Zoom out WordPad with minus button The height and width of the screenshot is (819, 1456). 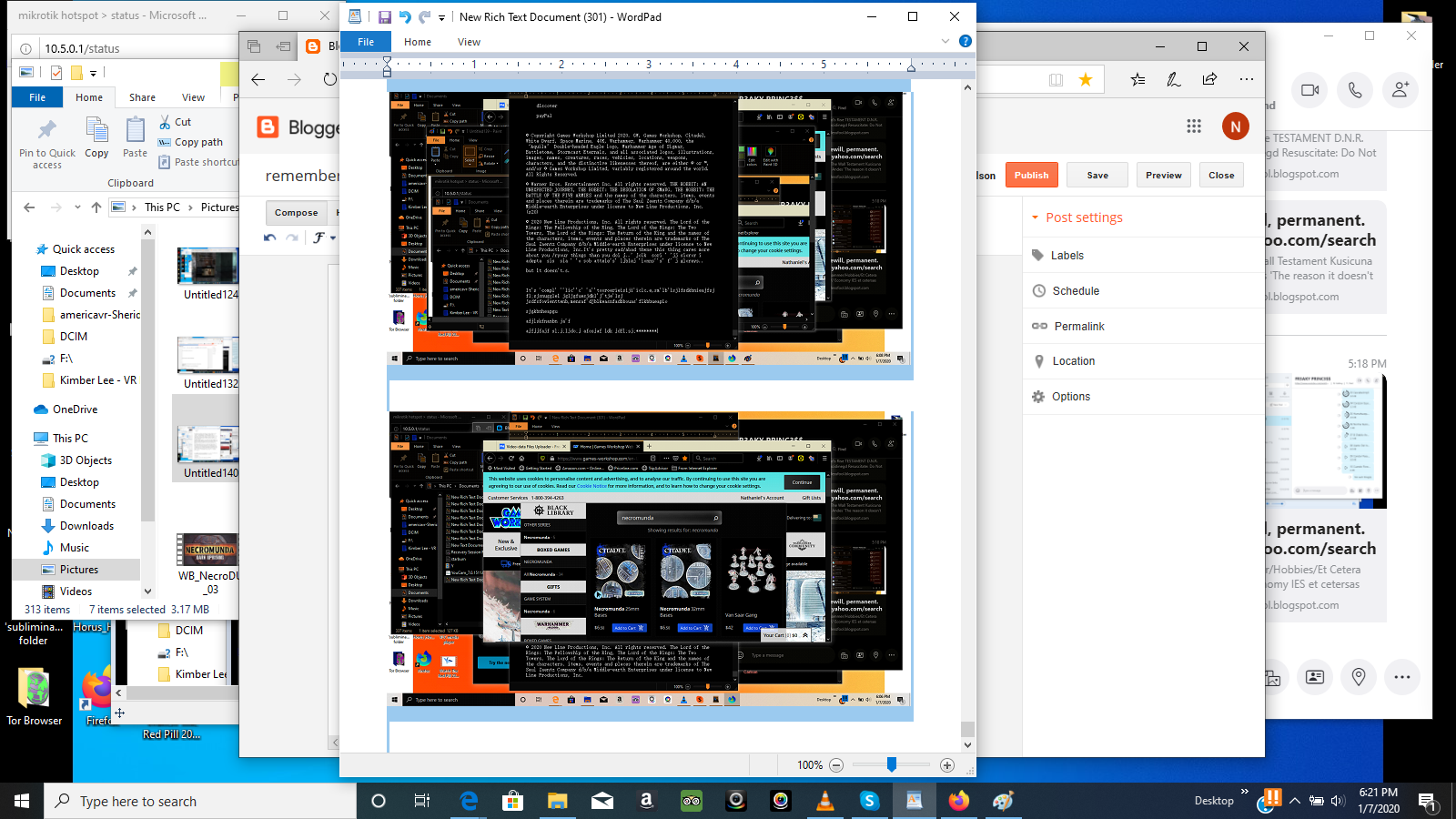(836, 765)
